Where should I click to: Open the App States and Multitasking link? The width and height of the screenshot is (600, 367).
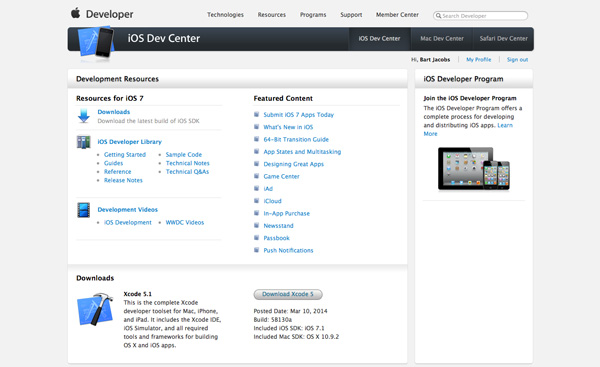302,152
